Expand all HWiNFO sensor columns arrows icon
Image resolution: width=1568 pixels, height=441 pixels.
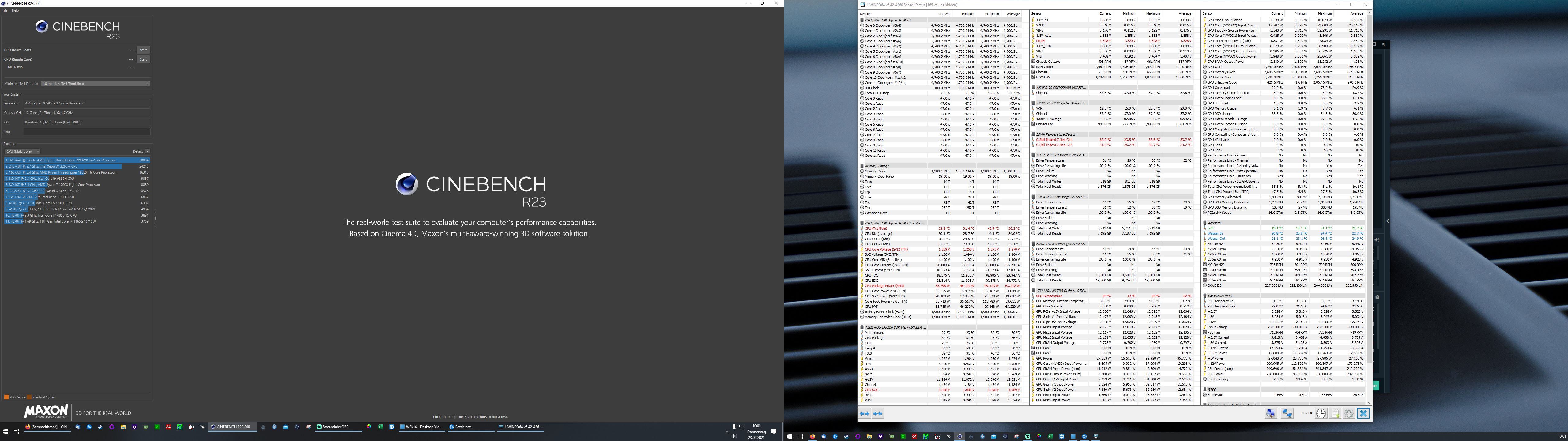864,413
